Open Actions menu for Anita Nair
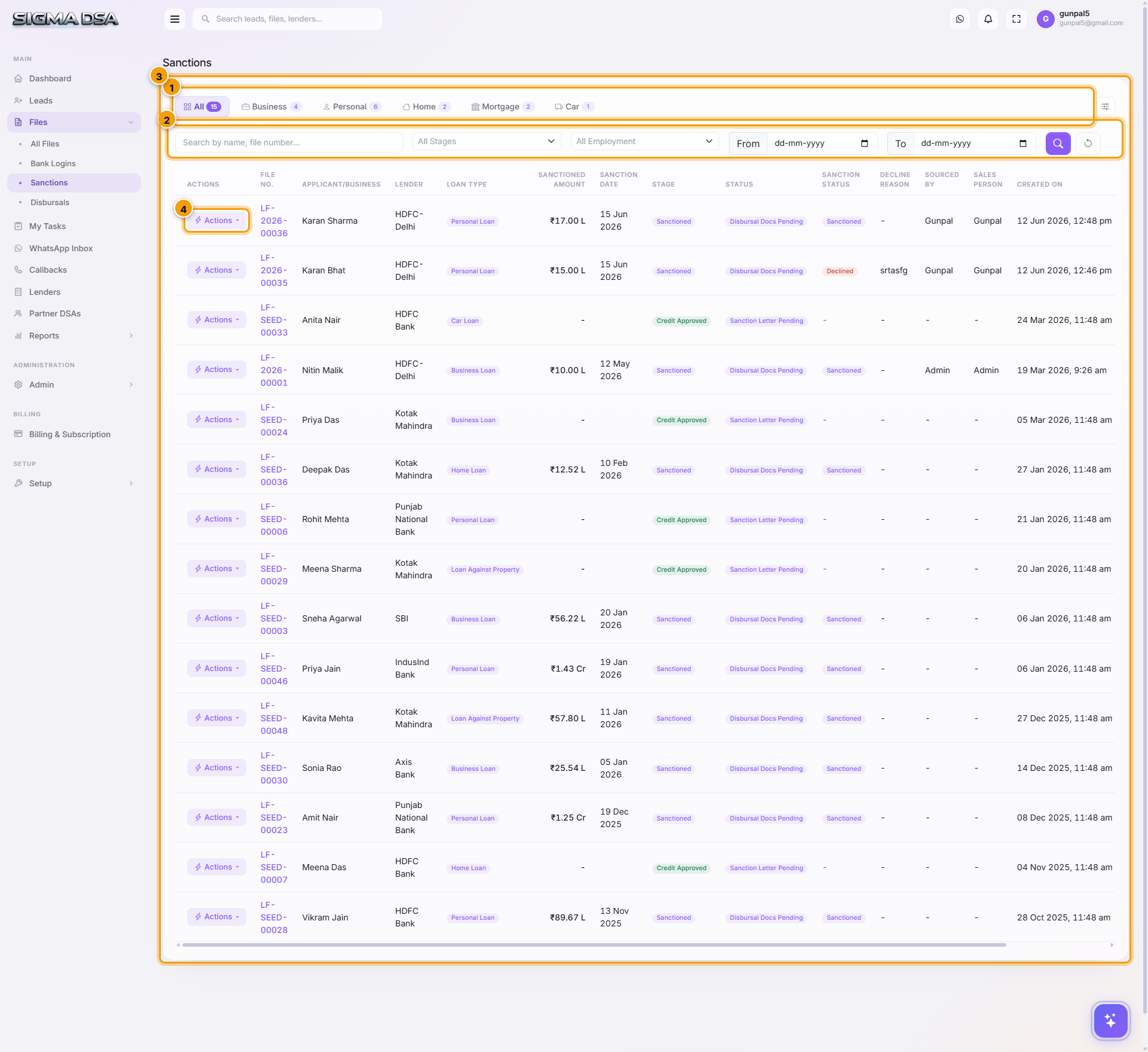The image size is (1148, 1052). click(216, 320)
